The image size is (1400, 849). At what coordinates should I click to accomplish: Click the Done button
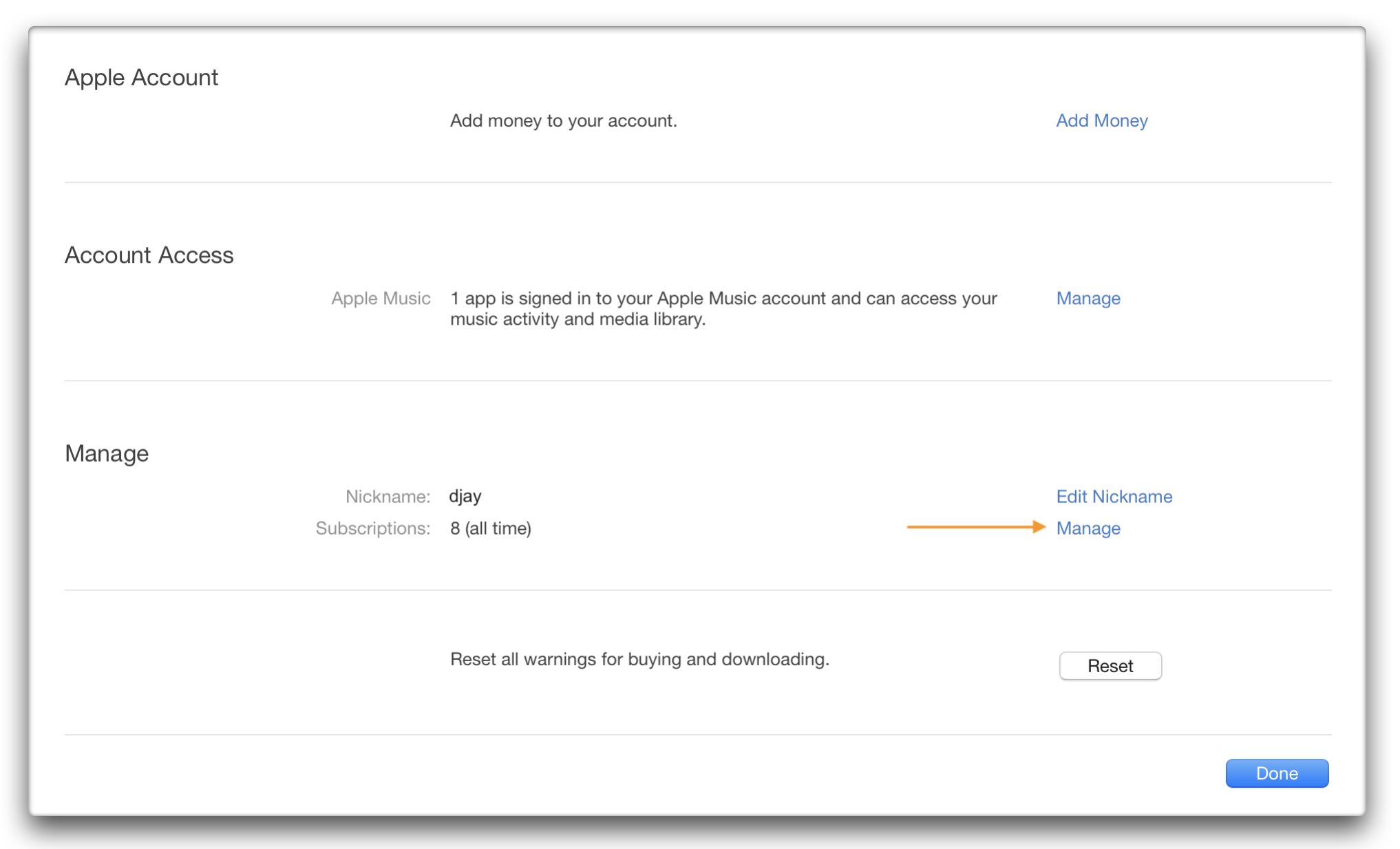pyautogui.click(x=1277, y=773)
